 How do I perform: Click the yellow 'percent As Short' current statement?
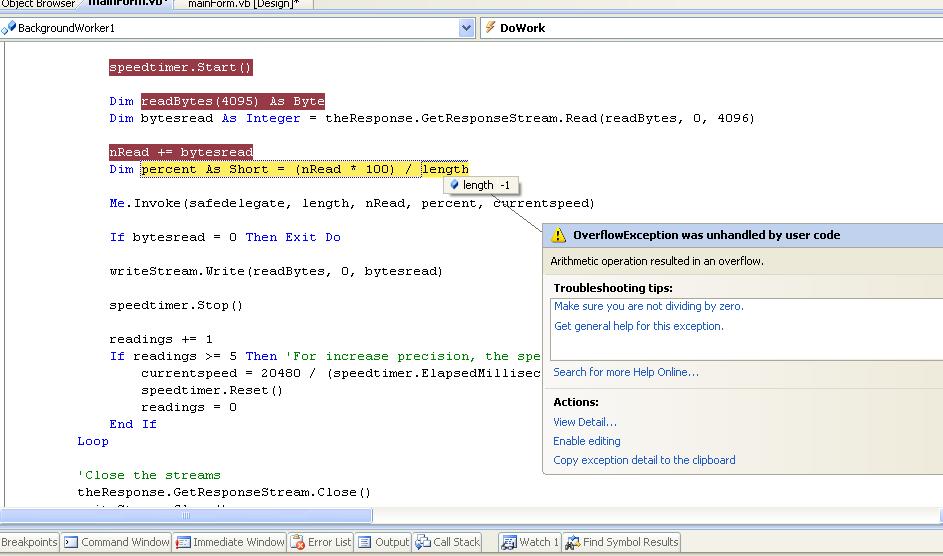click(x=304, y=170)
